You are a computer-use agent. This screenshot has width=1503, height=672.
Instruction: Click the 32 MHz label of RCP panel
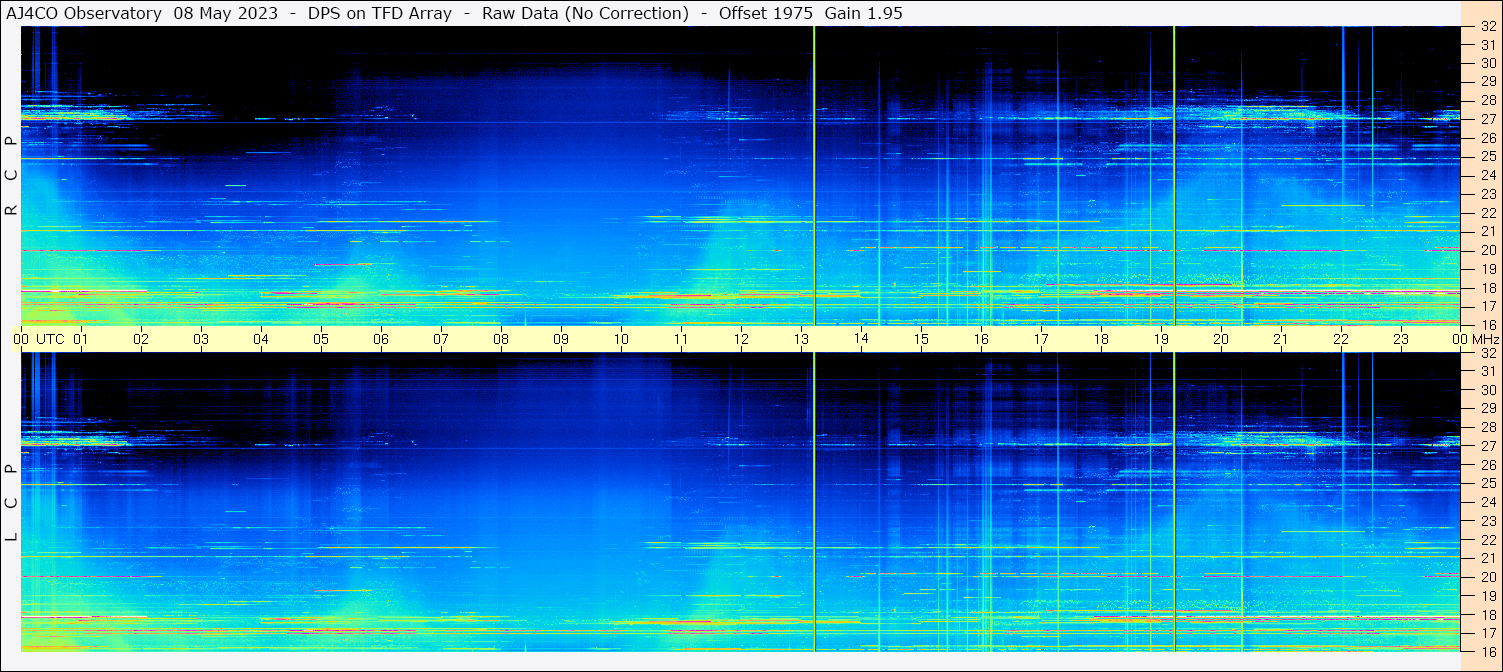1487,26
